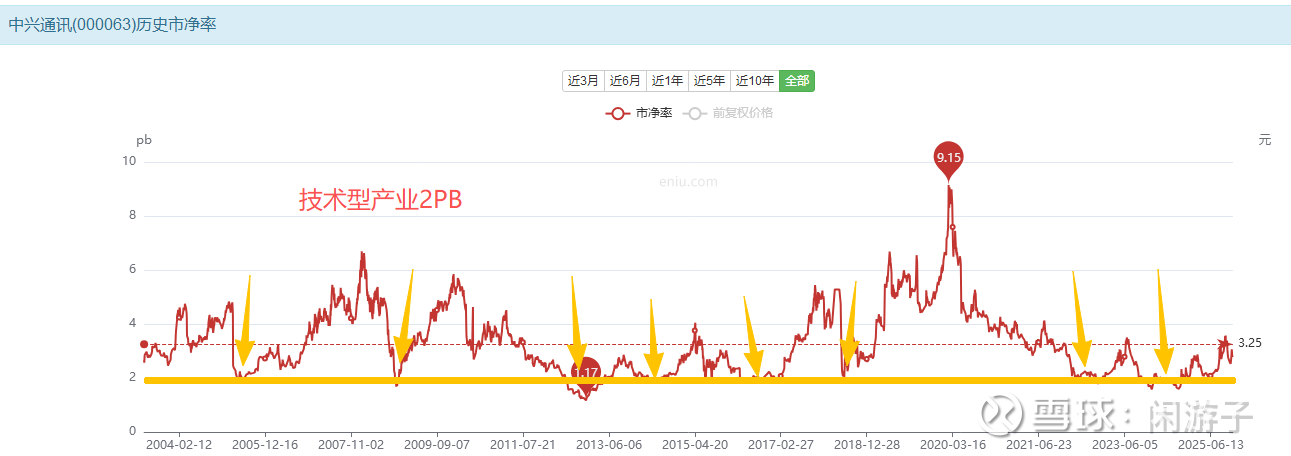
Task: Click the 2007-11-02 axis date label
Action: pyautogui.click(x=351, y=444)
